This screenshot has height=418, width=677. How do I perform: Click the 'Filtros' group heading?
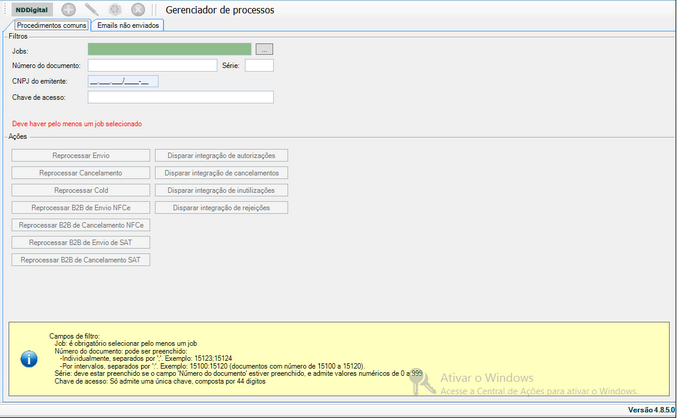click(18, 36)
